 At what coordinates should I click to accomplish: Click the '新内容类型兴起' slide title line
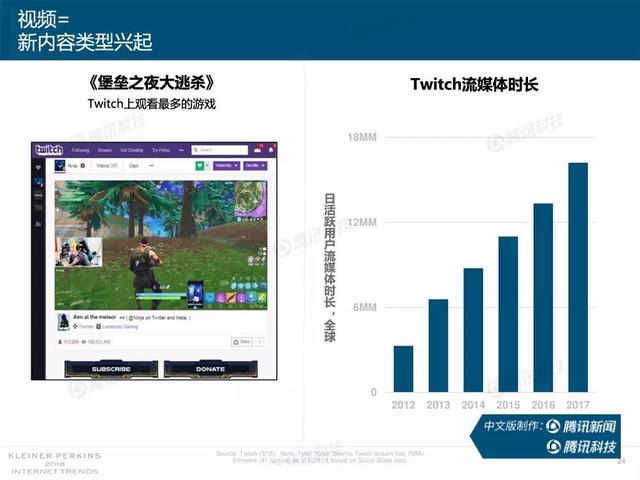pyautogui.click(x=85, y=42)
